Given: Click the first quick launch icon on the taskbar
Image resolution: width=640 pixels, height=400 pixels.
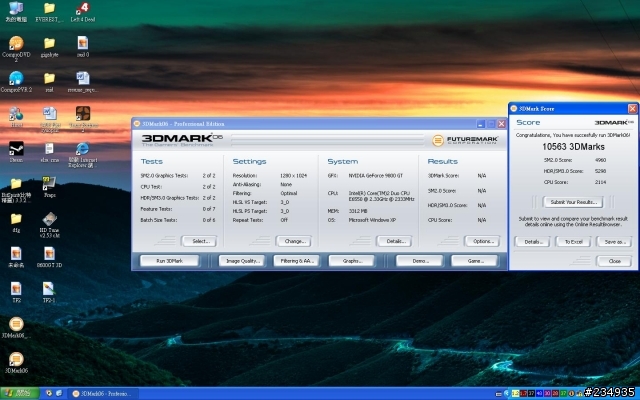Looking at the screenshot, I should 49,393.
